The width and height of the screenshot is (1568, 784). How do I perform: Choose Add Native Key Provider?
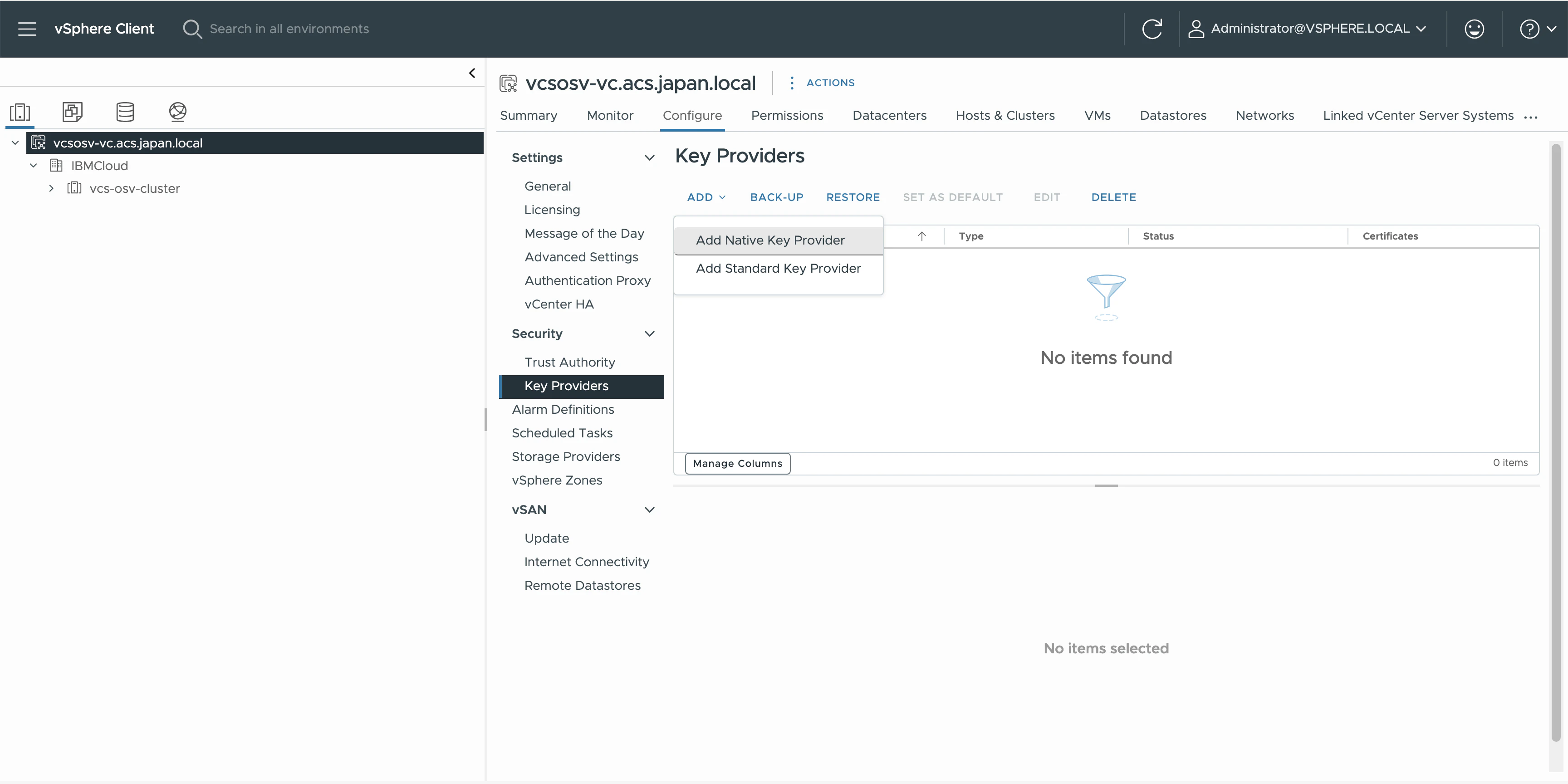[x=778, y=240]
